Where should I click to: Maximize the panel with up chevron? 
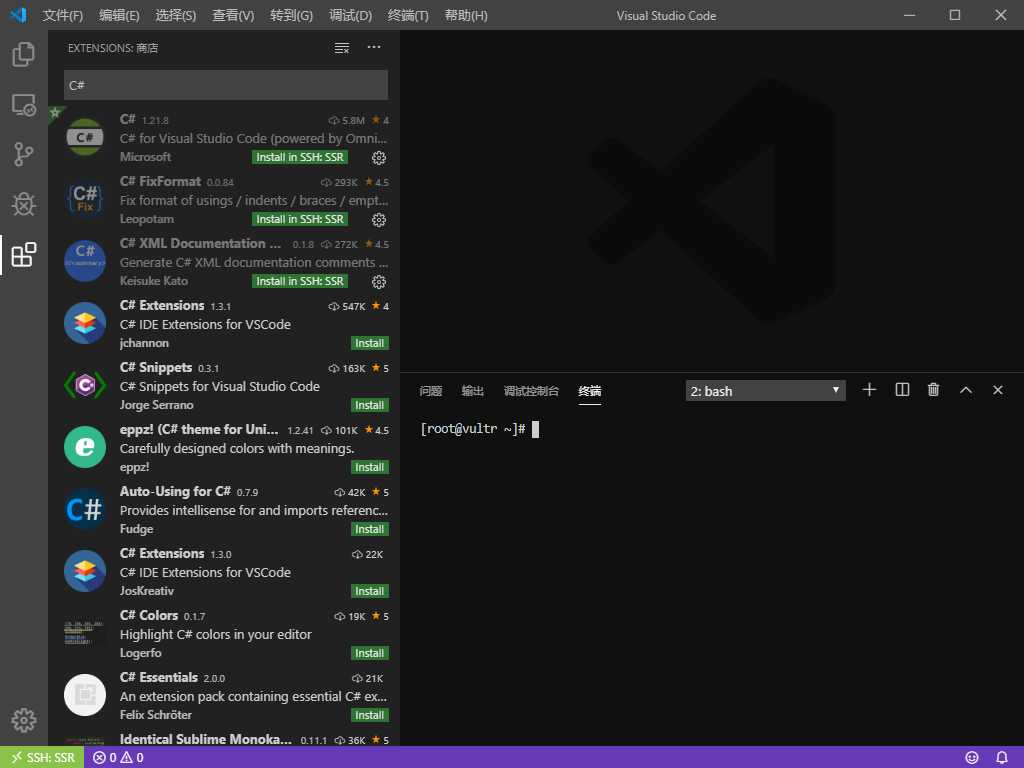(x=966, y=390)
